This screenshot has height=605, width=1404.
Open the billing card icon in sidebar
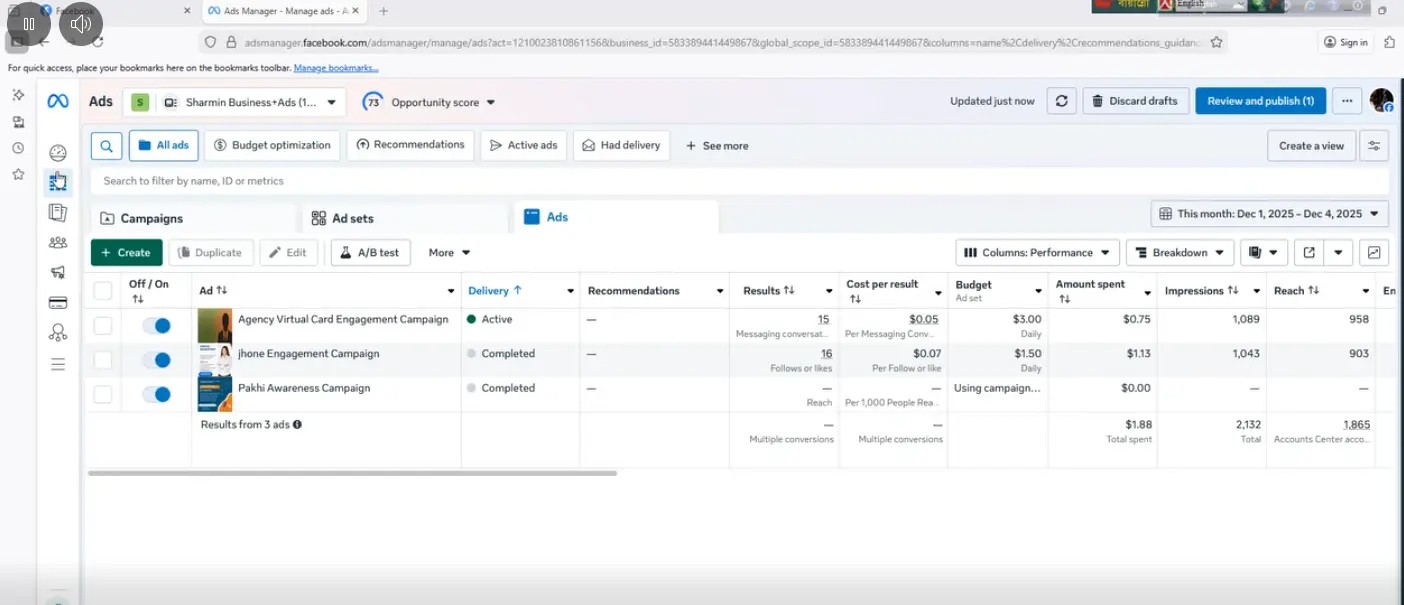coord(58,303)
